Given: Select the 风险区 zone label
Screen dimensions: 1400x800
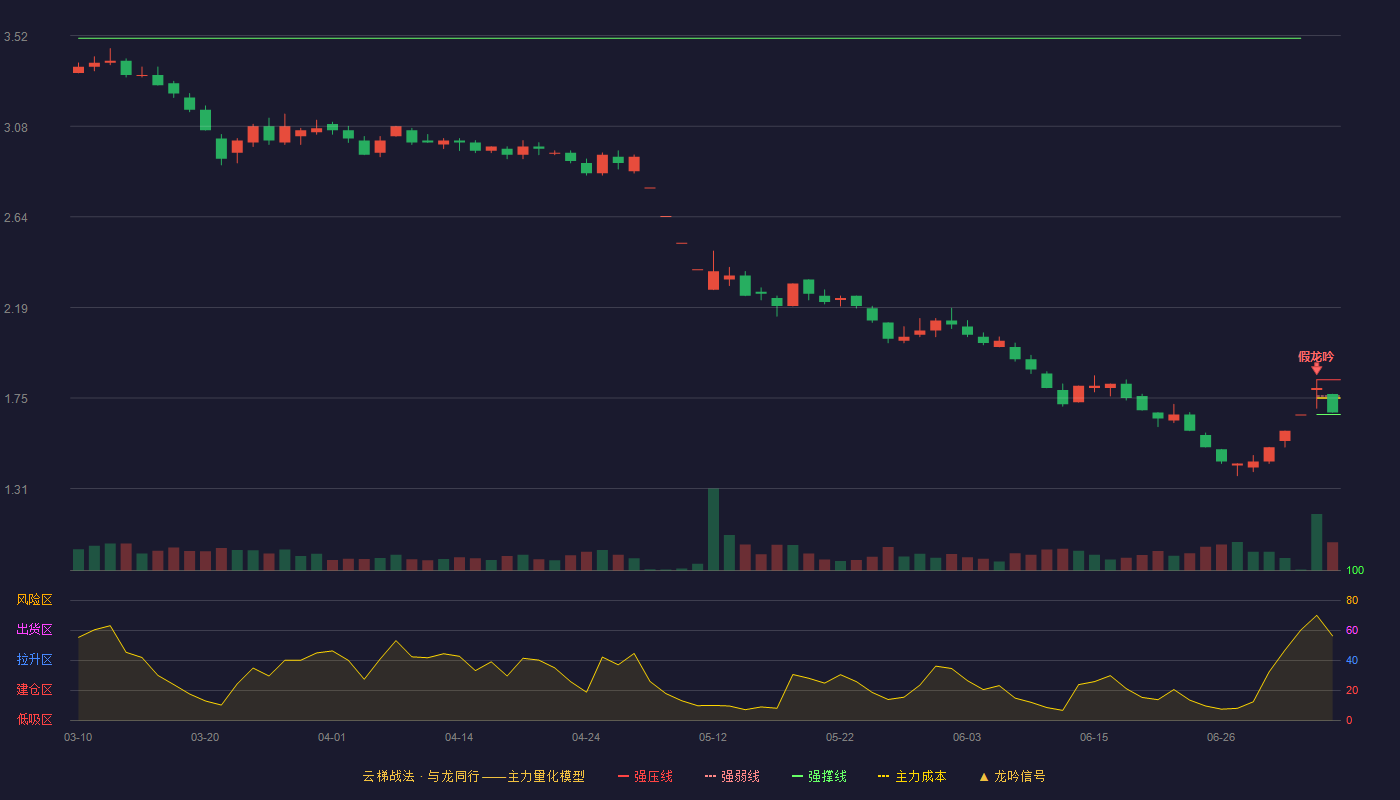Looking at the screenshot, I should pyautogui.click(x=34, y=600).
